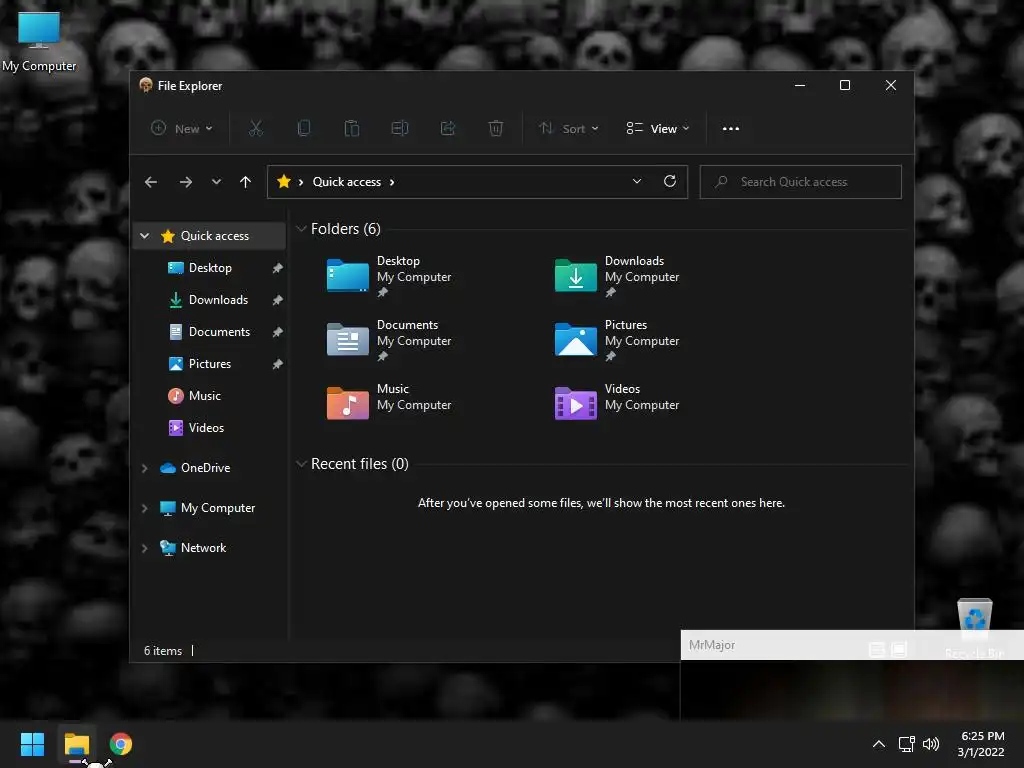Click the network tray icon

pyautogui.click(x=906, y=744)
